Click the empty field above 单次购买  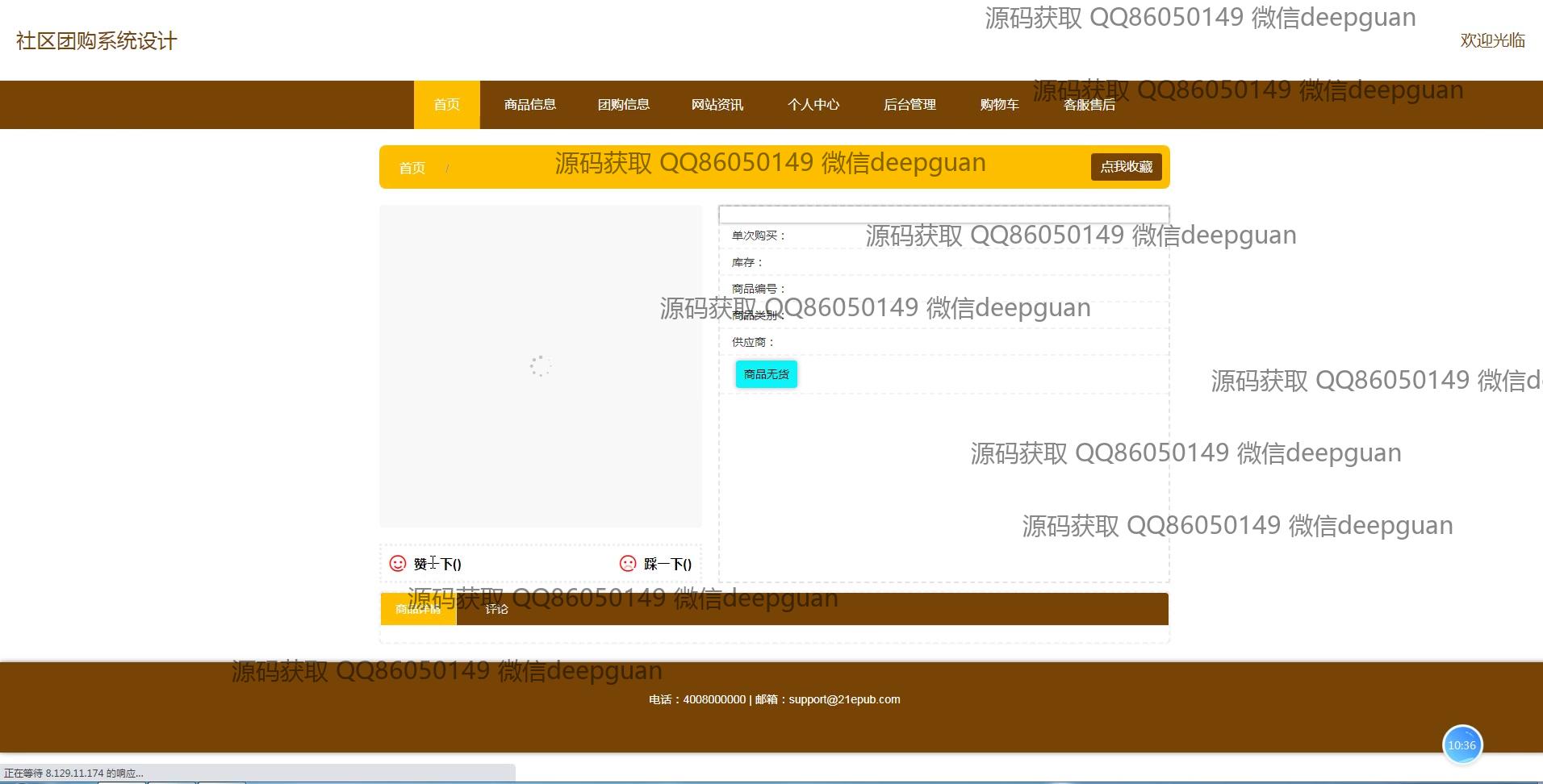pos(943,215)
